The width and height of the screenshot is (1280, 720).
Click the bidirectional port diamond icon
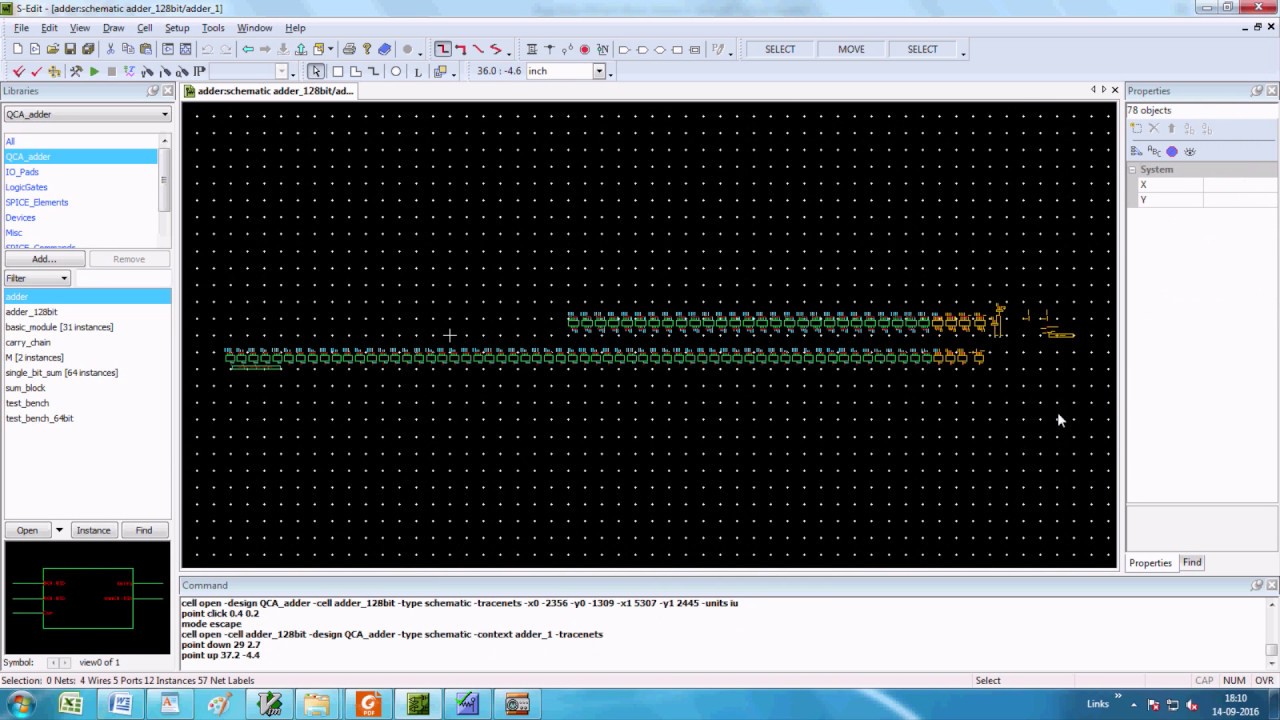[x=659, y=49]
